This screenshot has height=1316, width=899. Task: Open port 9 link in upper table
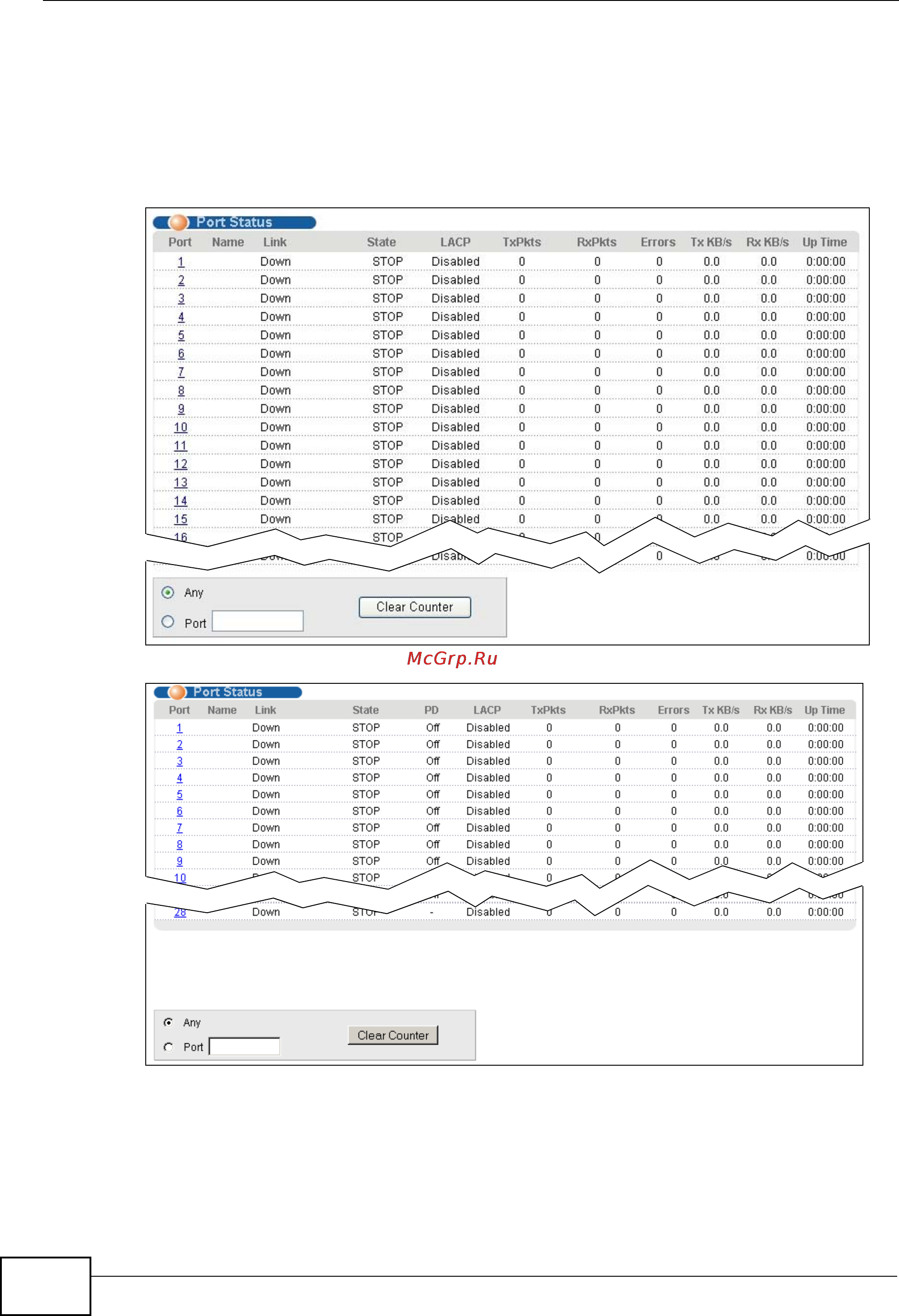180,409
